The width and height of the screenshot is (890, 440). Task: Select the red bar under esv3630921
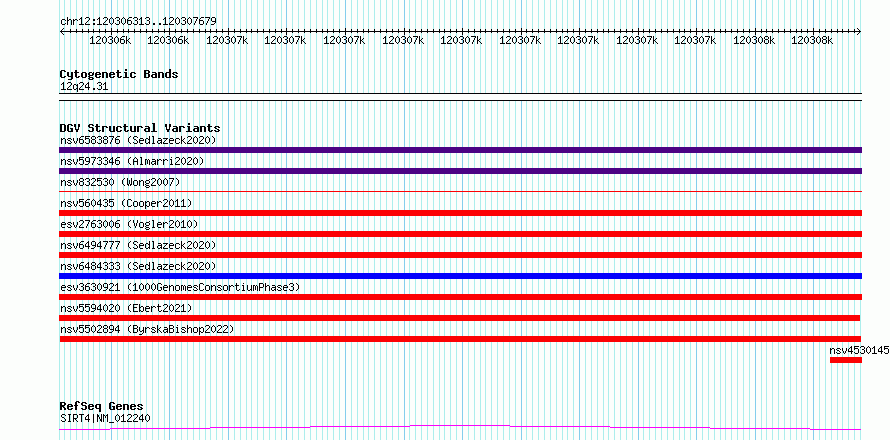coord(460,297)
